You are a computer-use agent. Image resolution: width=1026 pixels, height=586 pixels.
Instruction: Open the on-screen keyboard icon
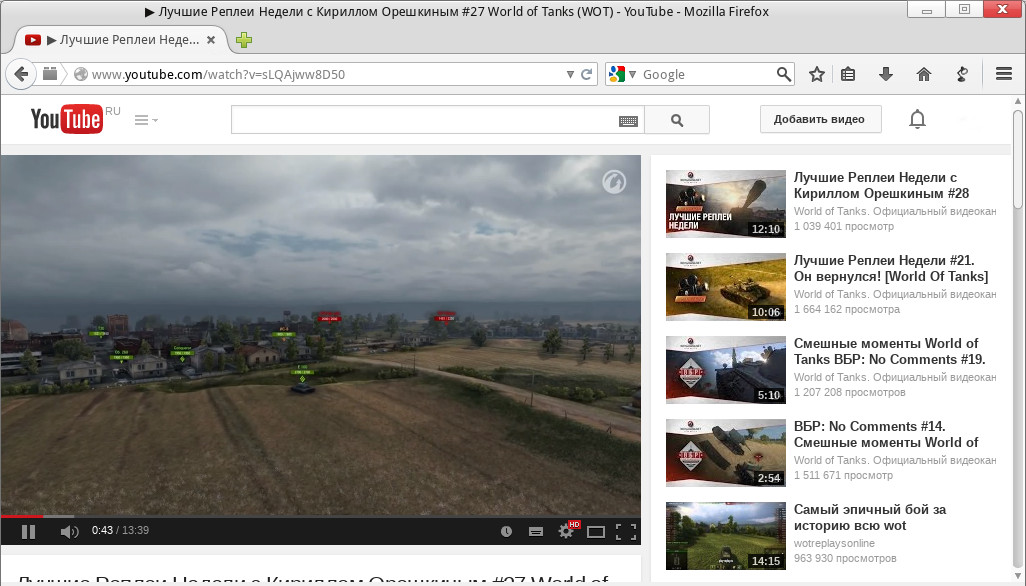[628, 121]
